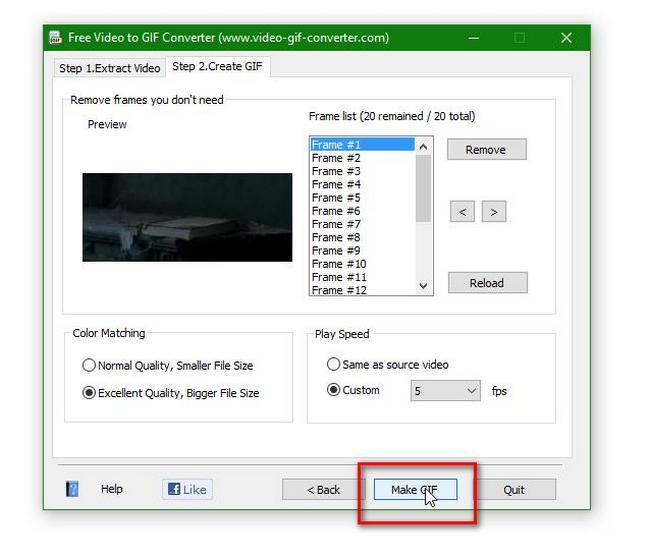This screenshot has width=650, height=557.
Task: Open the Help book icon
Action: click(72, 489)
